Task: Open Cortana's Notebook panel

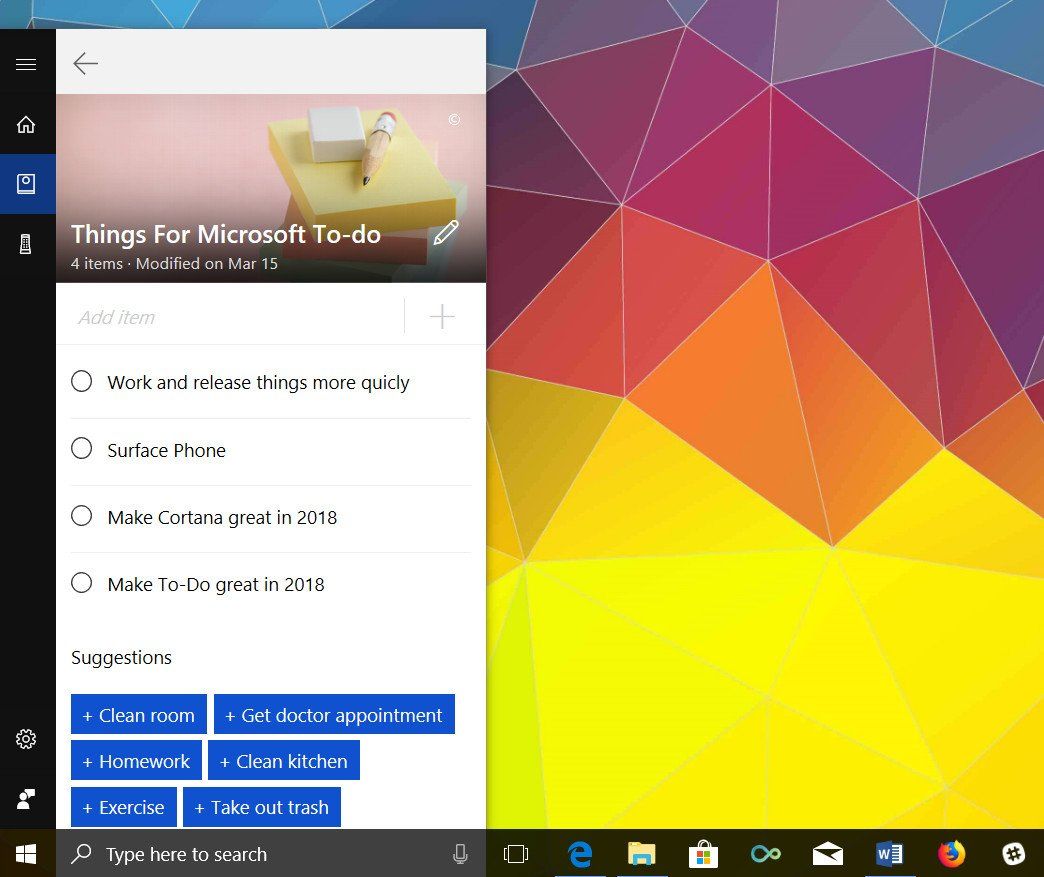Action: (27, 183)
